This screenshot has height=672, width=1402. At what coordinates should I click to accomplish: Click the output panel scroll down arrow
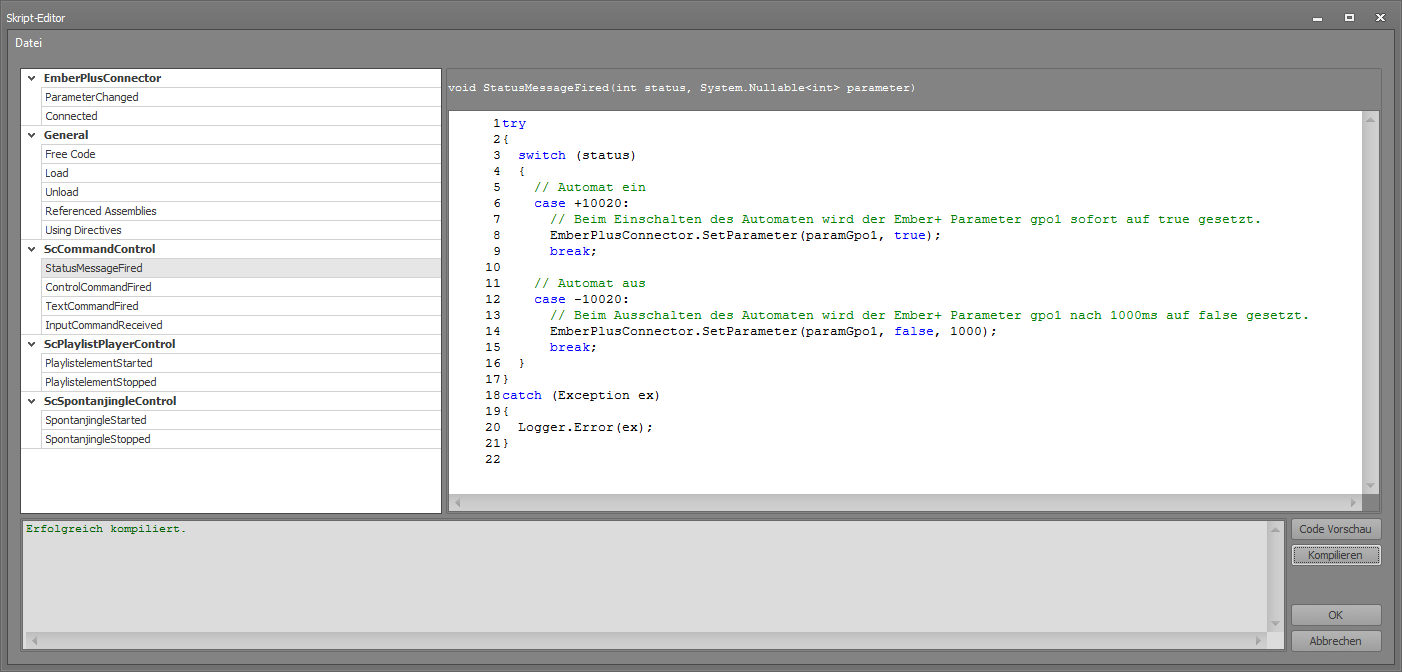[1275, 624]
